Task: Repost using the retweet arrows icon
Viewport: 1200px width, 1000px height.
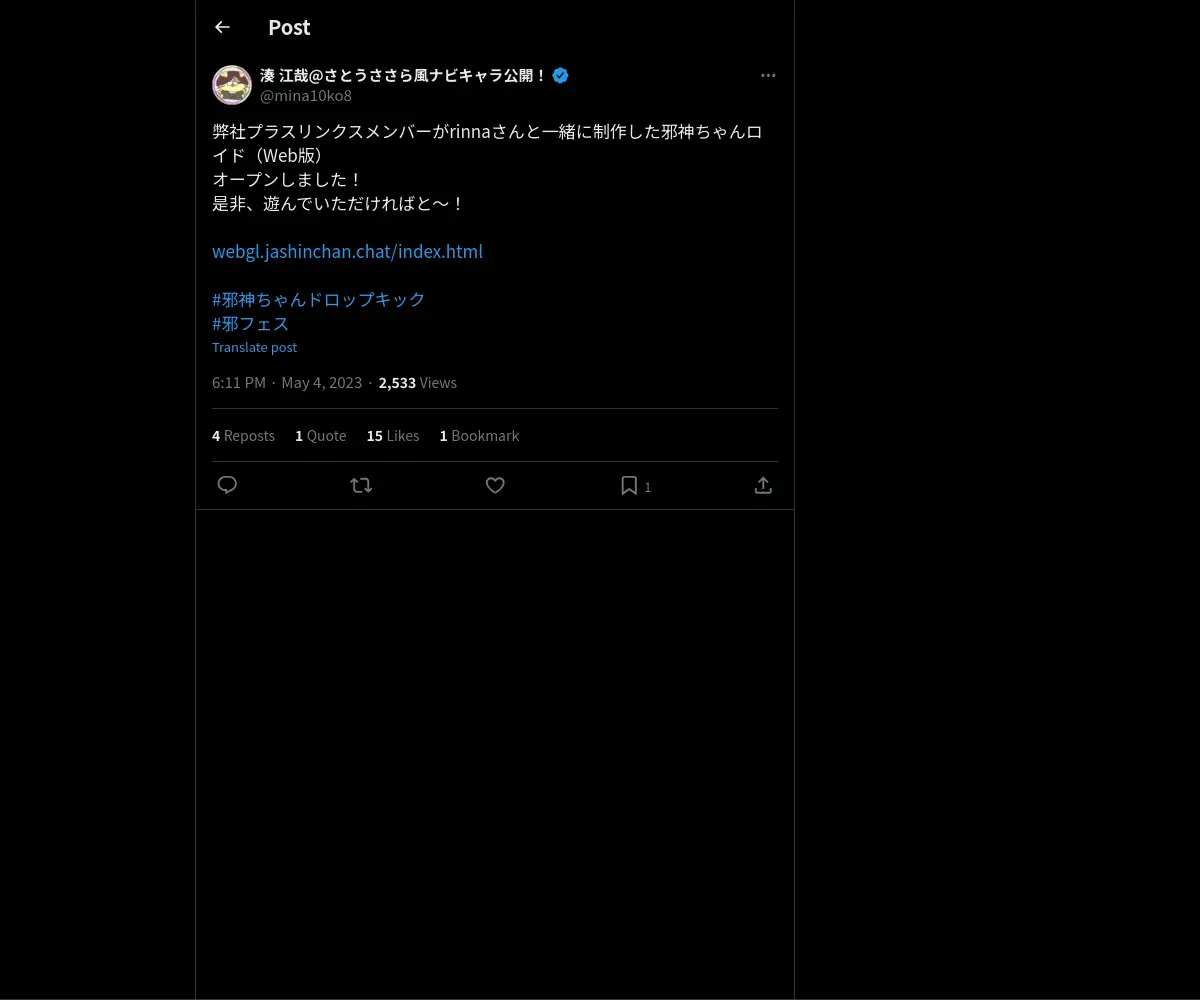Action: click(361, 485)
